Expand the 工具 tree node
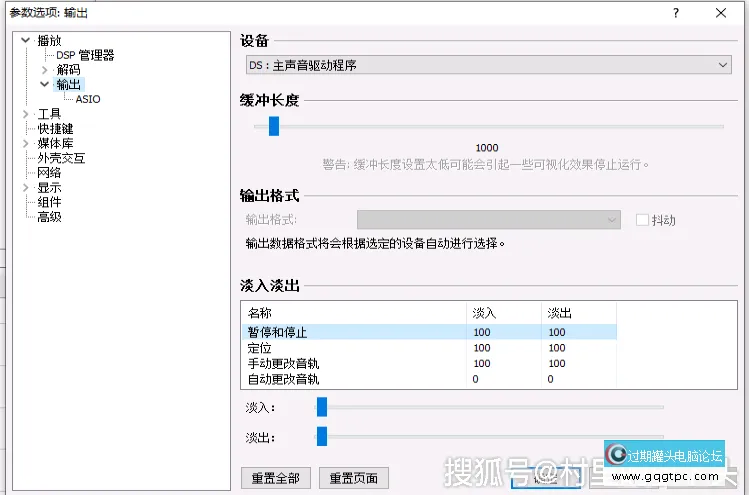The image size is (749, 495). point(26,114)
